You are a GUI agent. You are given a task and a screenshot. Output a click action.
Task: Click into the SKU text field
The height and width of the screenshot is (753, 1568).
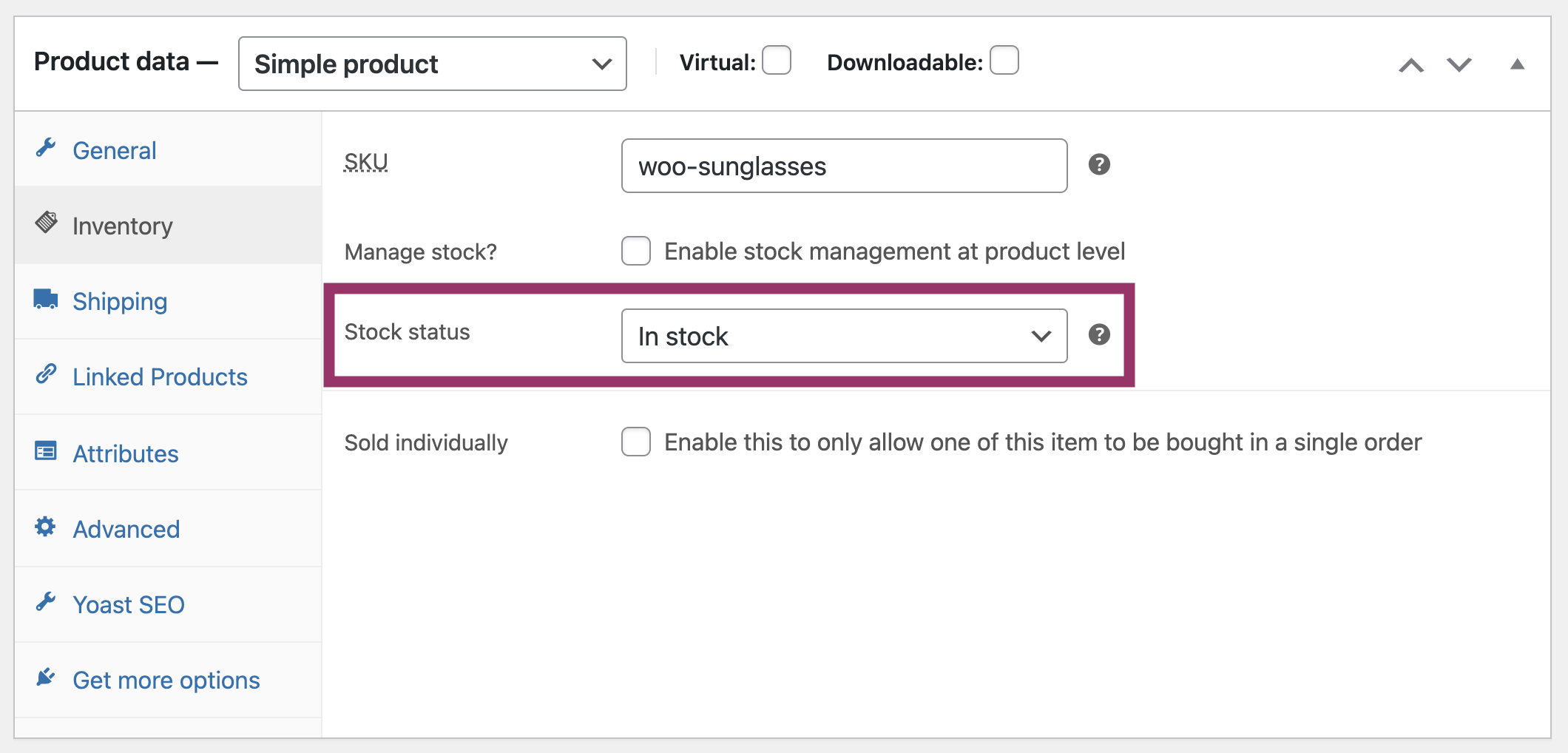pyautogui.click(x=844, y=166)
